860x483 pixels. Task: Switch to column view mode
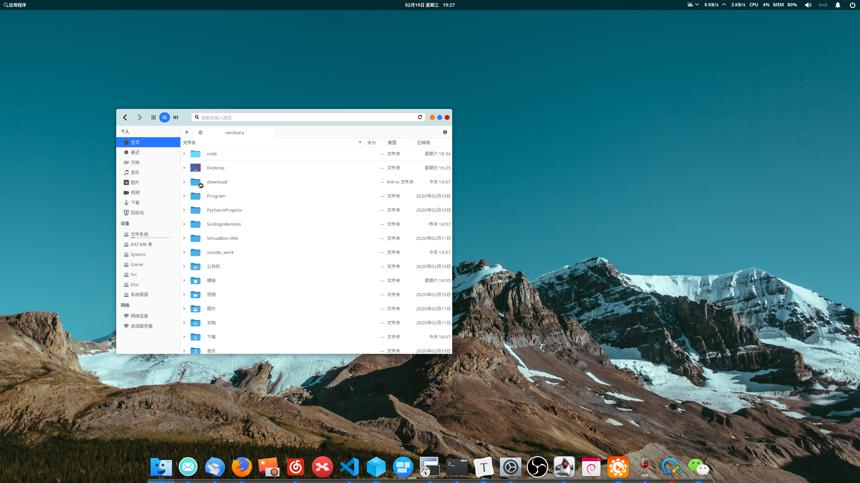176,117
